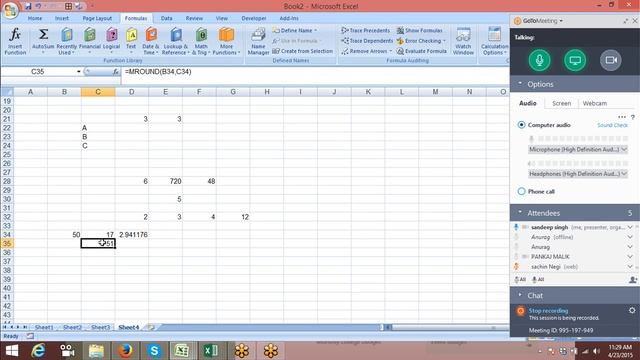
Task: Open Financial functions library
Action: [x=89, y=41]
